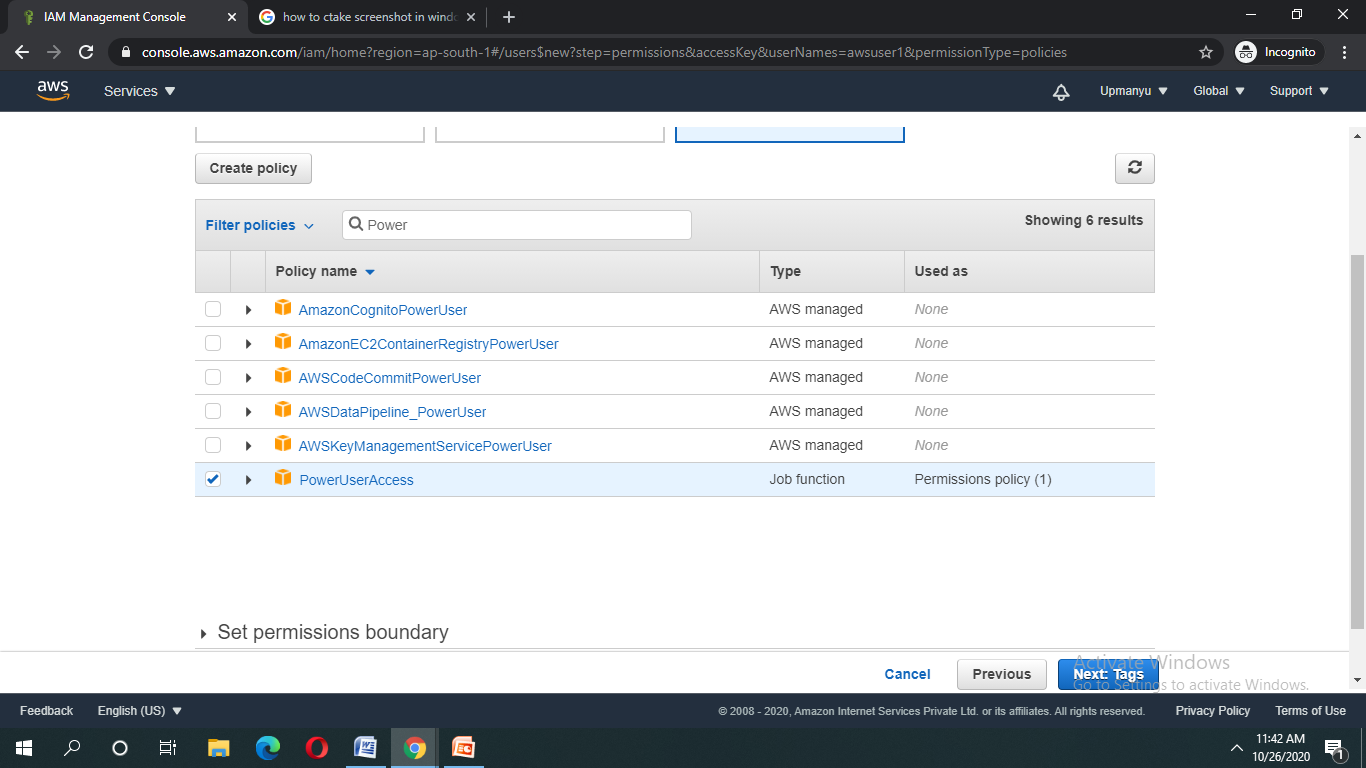Click the policy search field containing Power
Screen dimensions: 1366x768
(517, 225)
